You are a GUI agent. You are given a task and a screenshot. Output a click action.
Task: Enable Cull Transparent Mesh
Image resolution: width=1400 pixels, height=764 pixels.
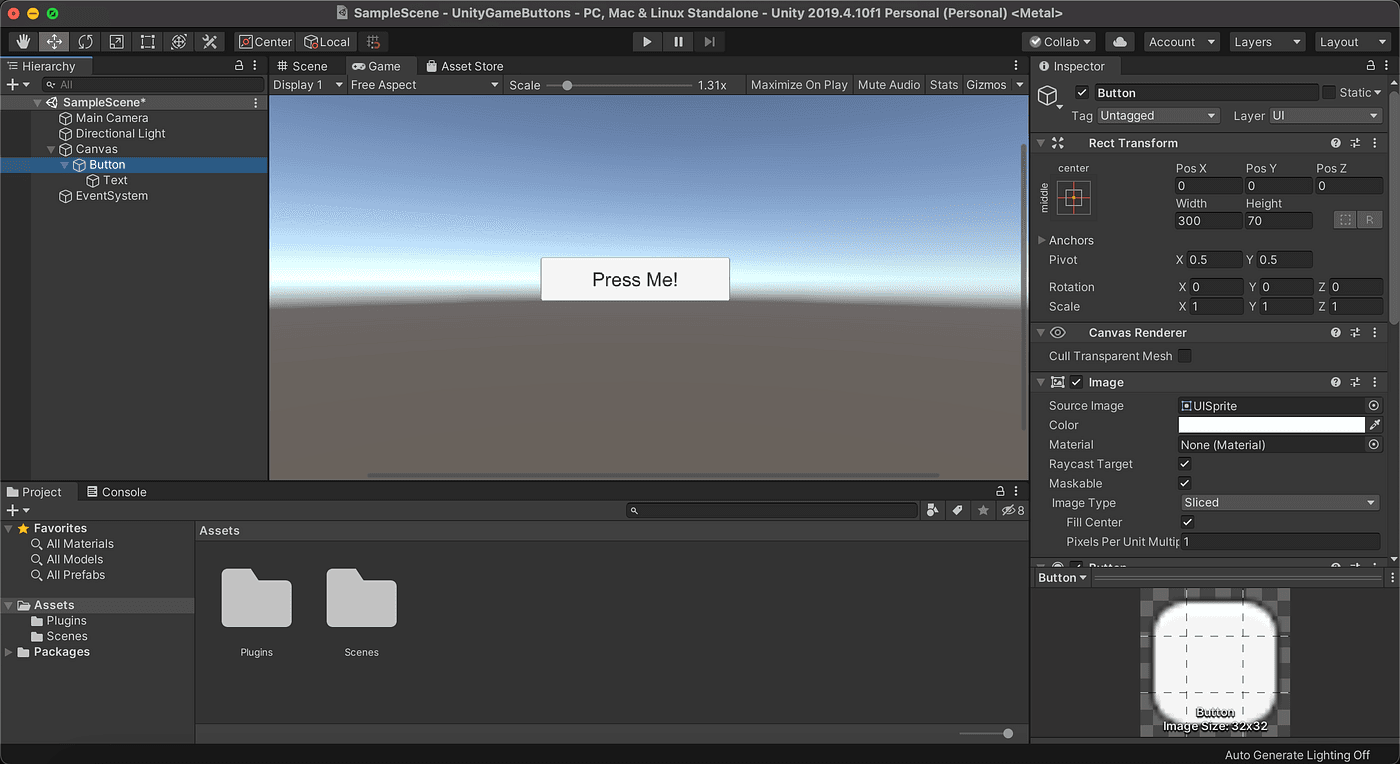pyautogui.click(x=1185, y=356)
